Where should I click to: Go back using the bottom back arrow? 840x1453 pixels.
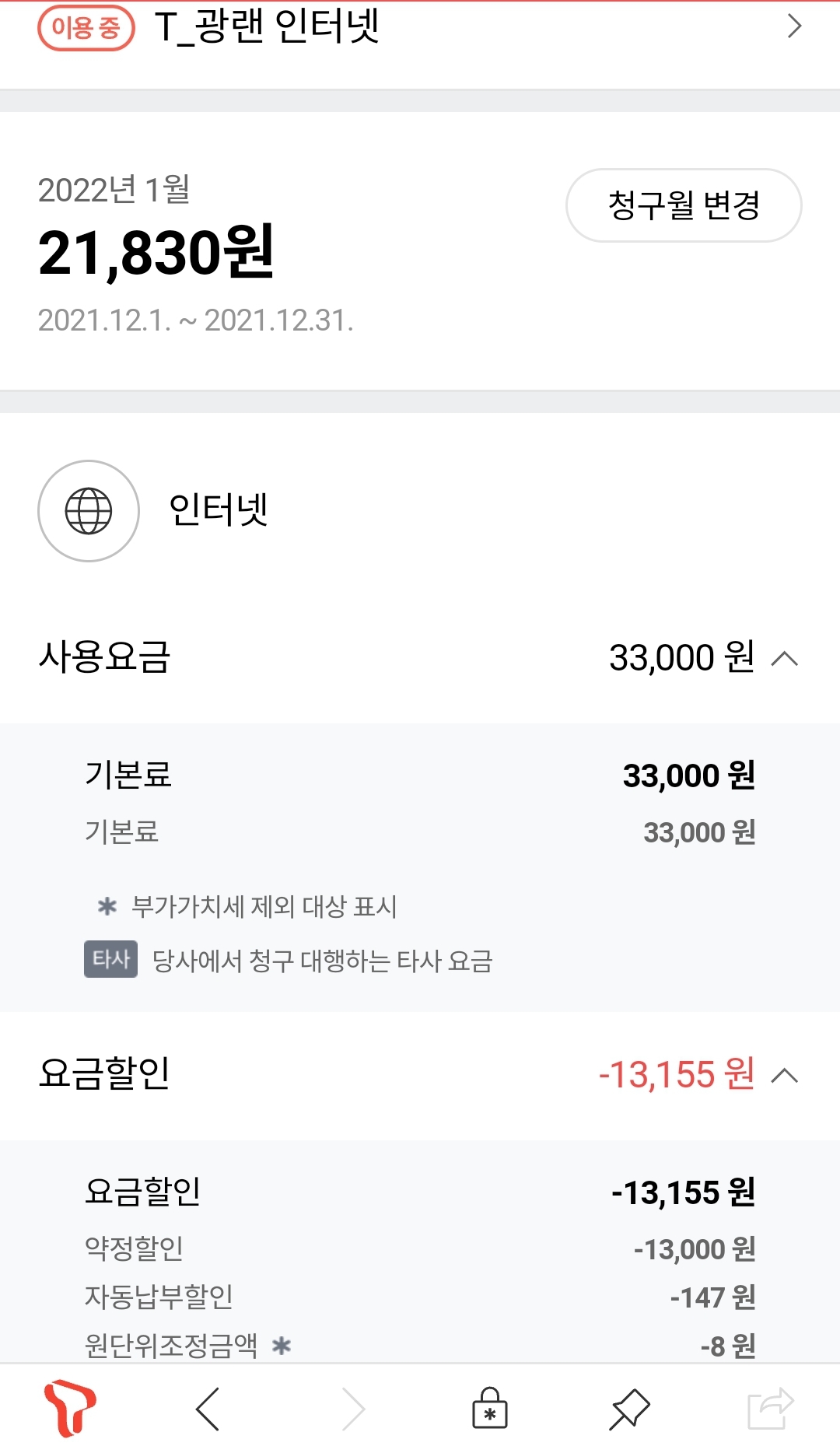click(208, 1409)
